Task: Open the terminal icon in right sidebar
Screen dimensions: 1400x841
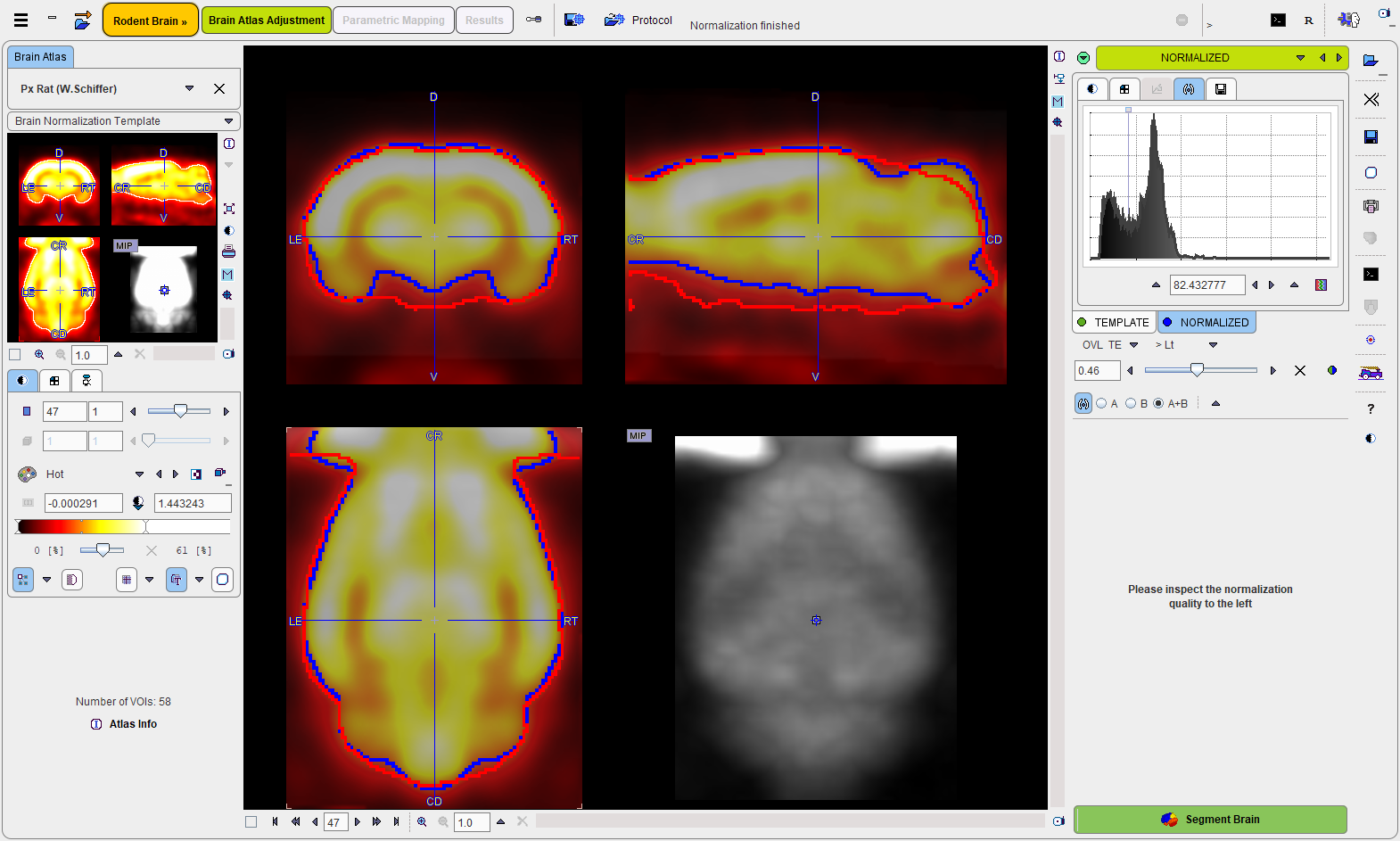Action: (1371, 274)
